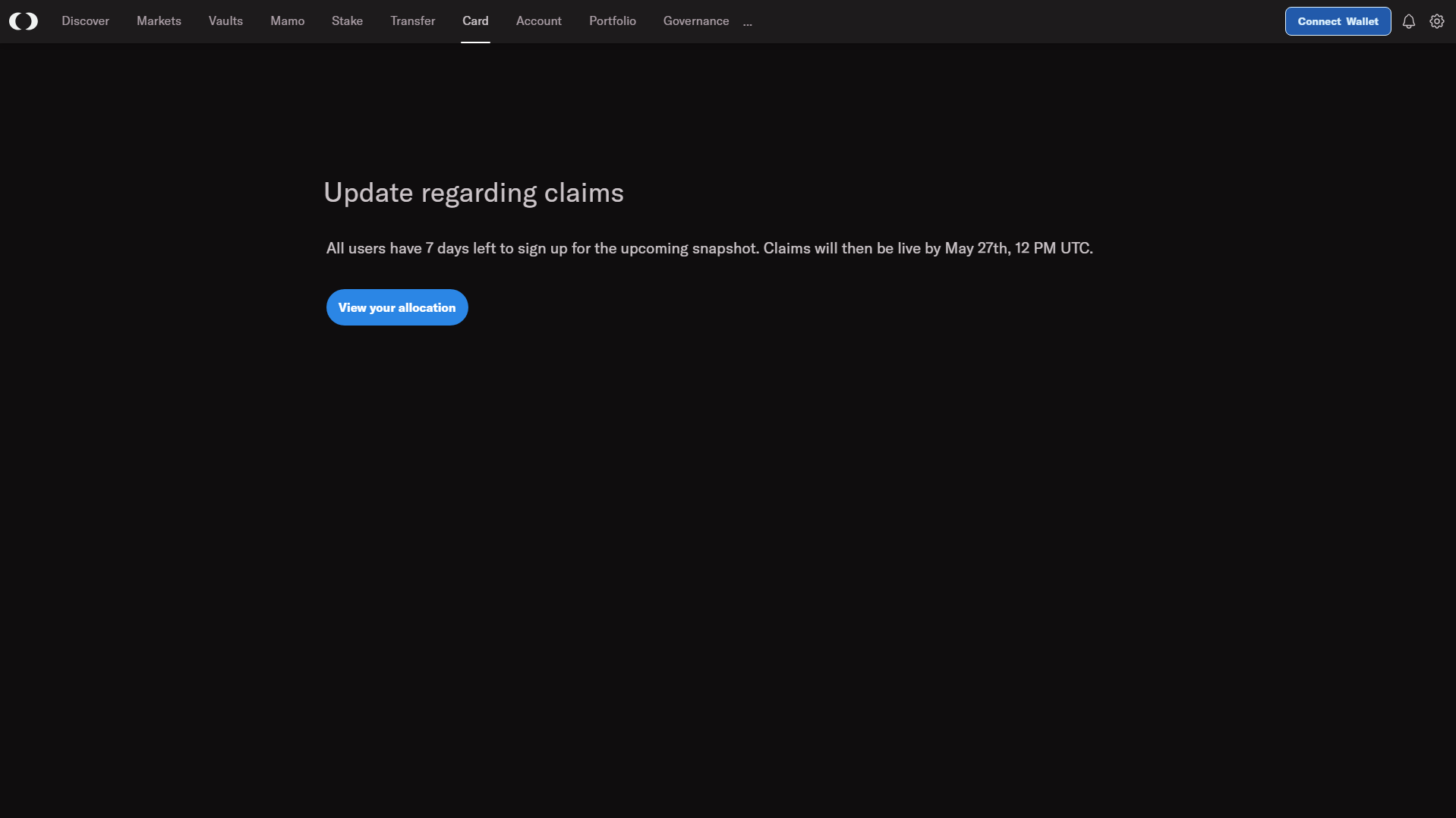This screenshot has height=818, width=1456.
Task: Expand the more navigation items ellipsis
Action: tap(748, 23)
